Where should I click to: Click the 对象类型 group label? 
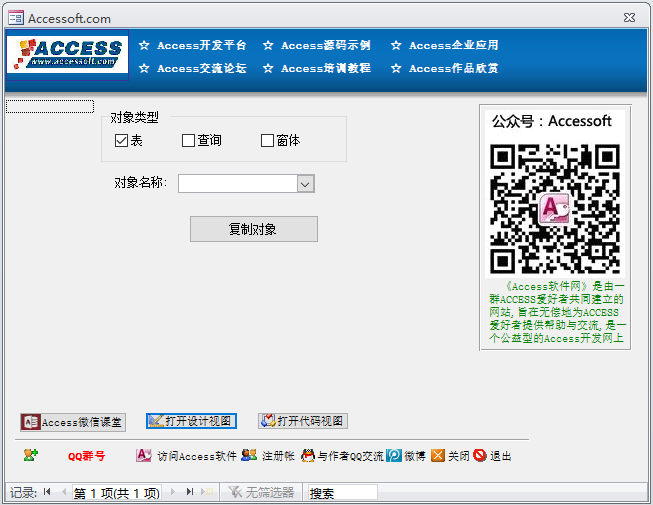click(135, 117)
